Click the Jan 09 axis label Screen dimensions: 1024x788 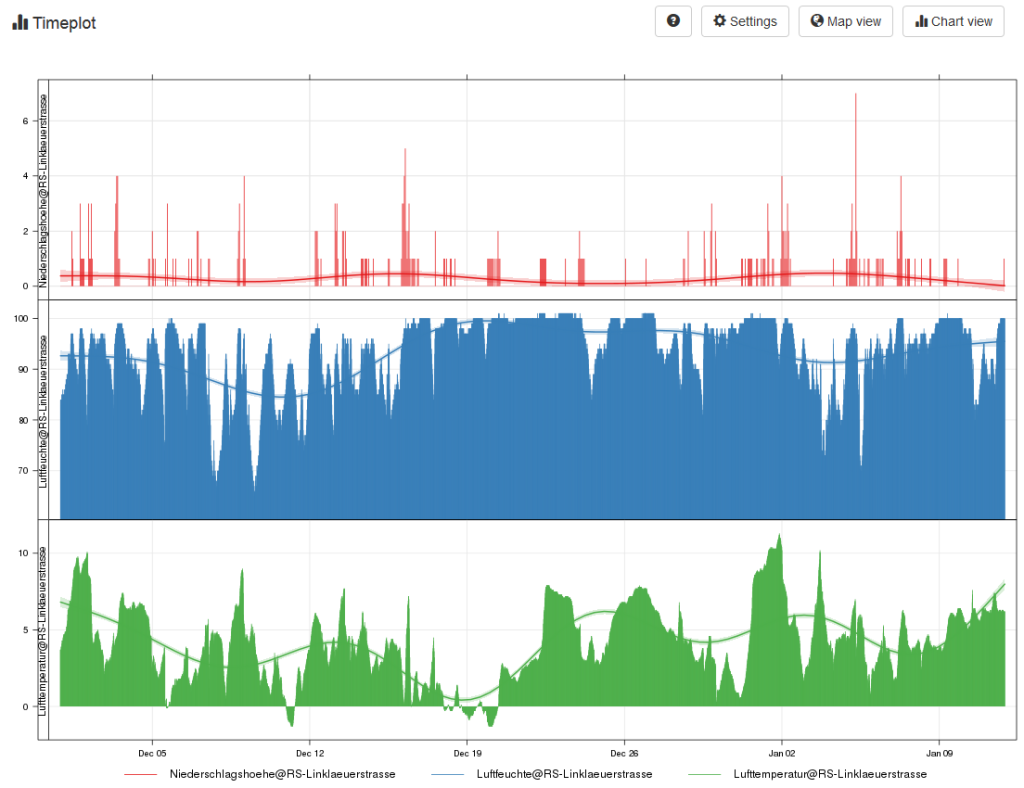point(939,753)
